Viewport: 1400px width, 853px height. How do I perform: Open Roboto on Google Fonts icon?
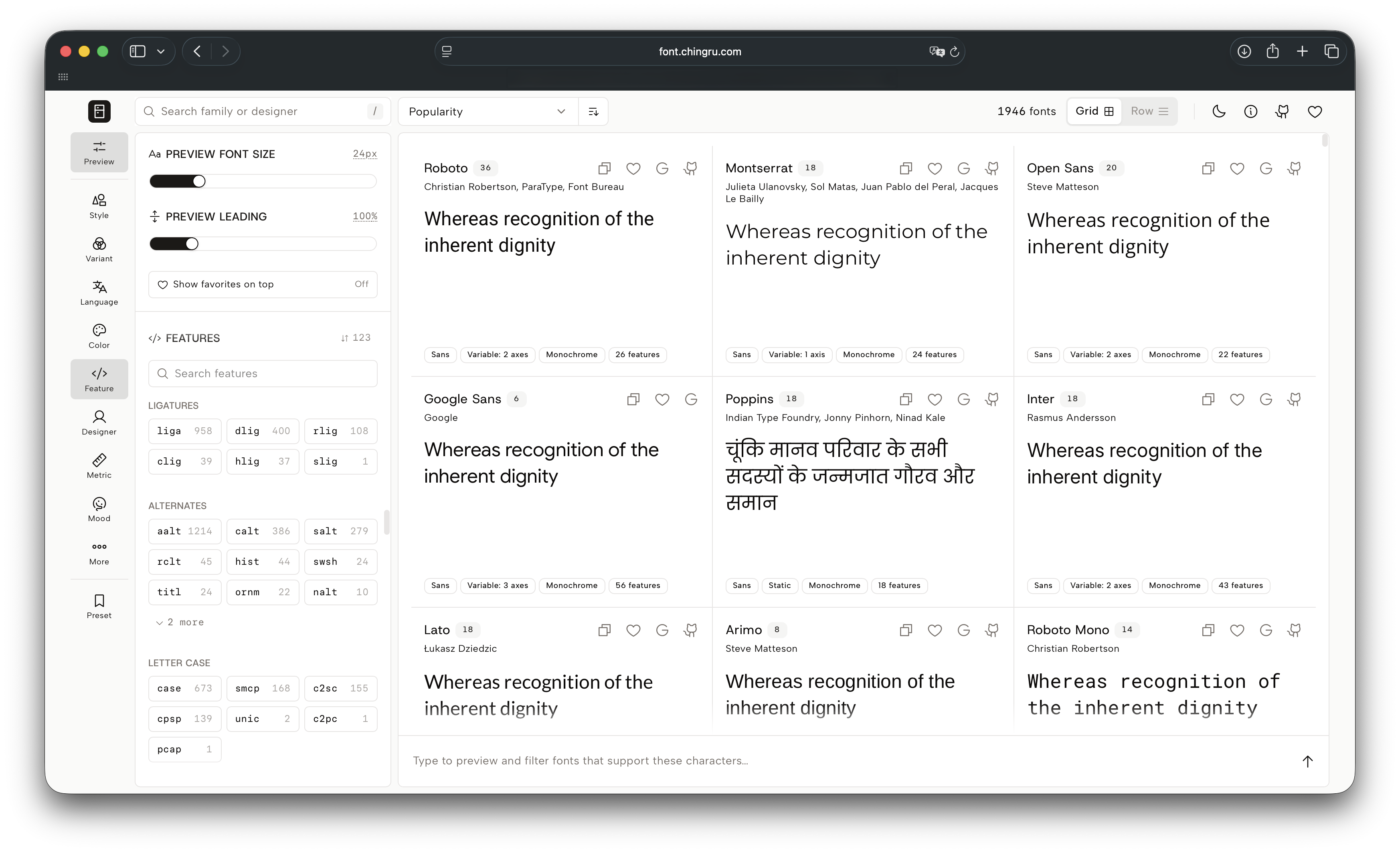pyautogui.click(x=662, y=168)
